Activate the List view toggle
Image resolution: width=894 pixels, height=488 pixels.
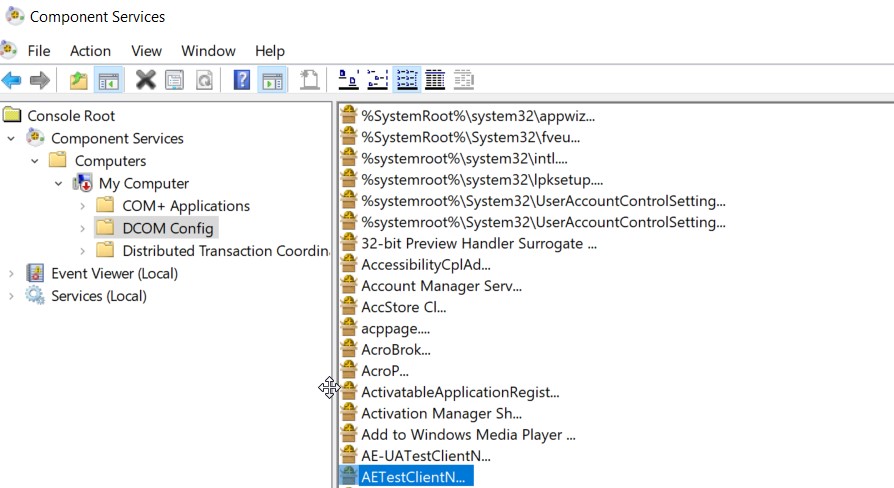click(406, 80)
